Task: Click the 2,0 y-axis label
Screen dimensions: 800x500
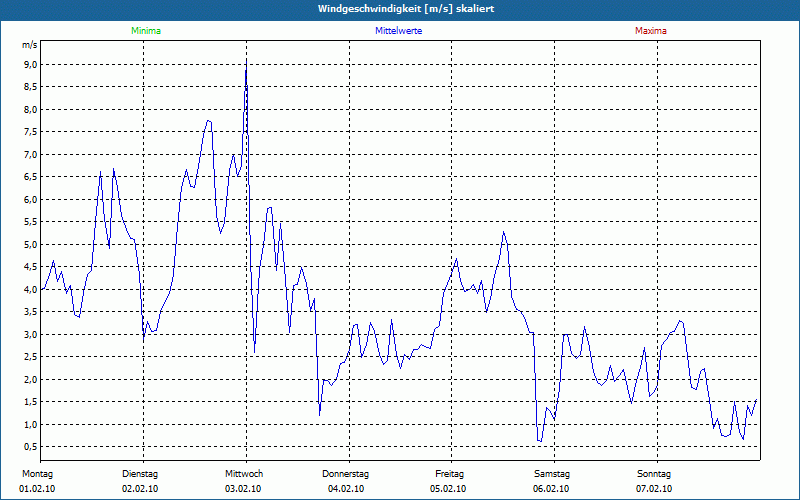Action: 31,379
